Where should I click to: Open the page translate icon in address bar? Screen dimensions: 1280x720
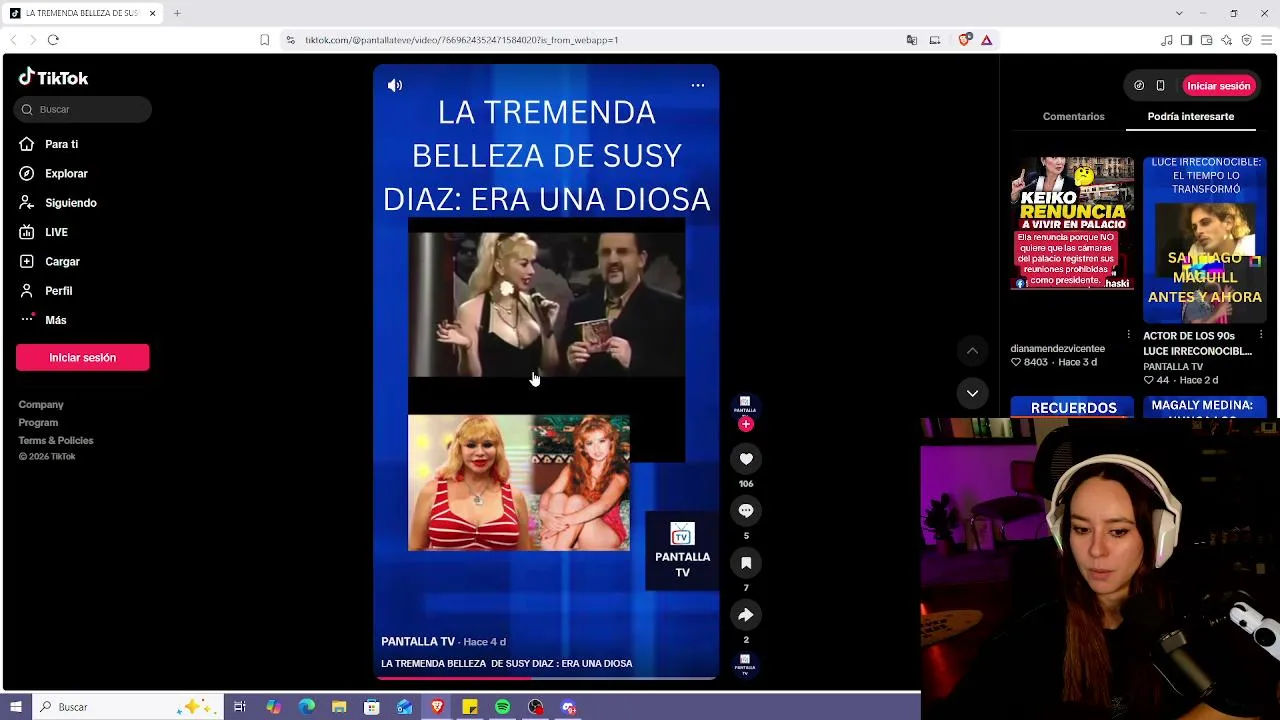[912, 40]
